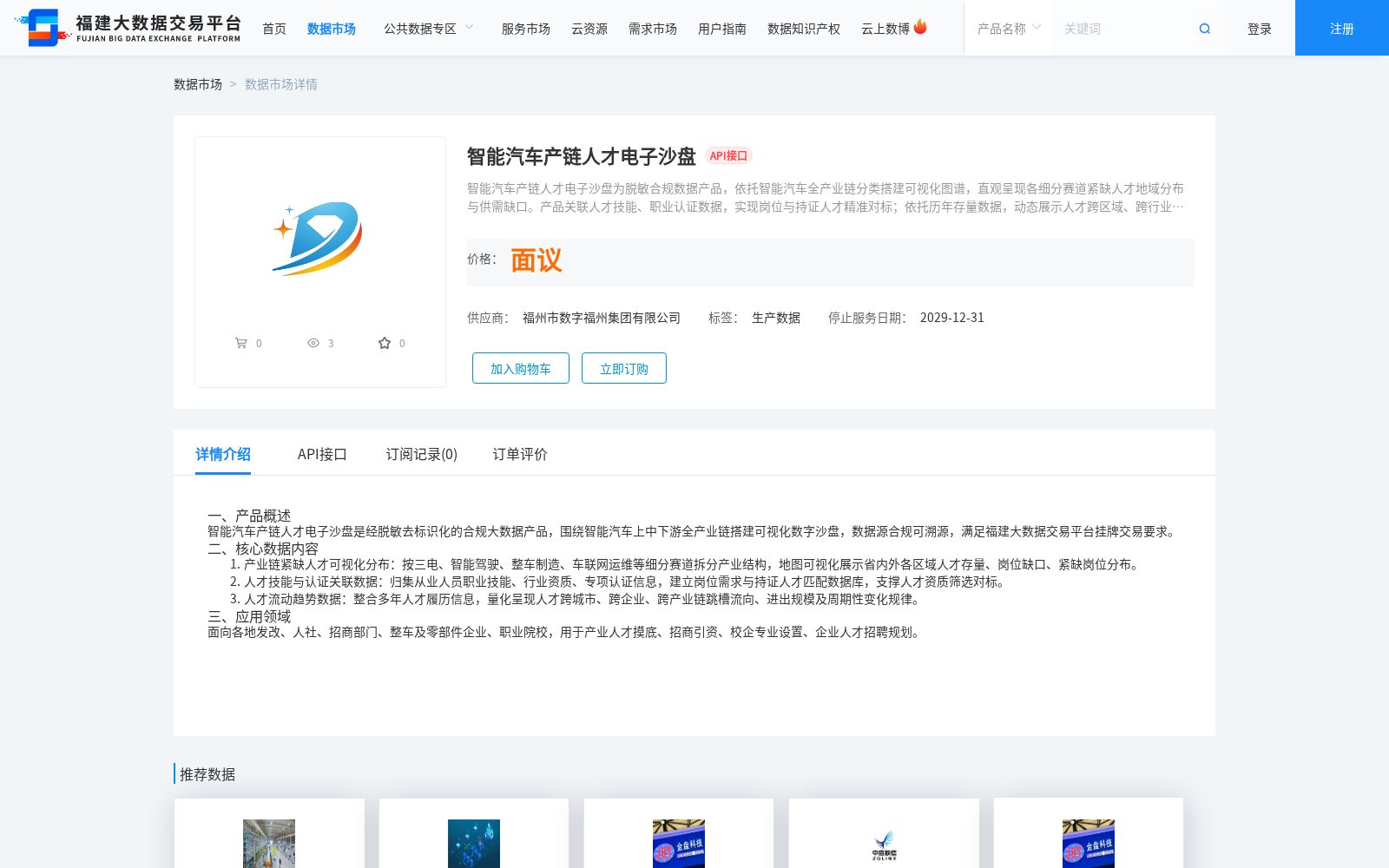This screenshot has width=1389, height=868.
Task: Switch to the 订单评价 tab
Action: [x=520, y=454]
